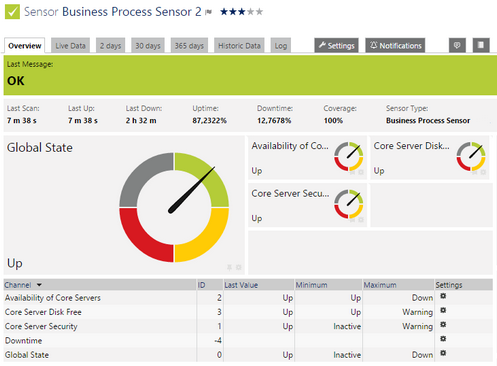Click gear icon in Core Server Disk... gauge
Screen dimensions: 497x366
point(483,172)
